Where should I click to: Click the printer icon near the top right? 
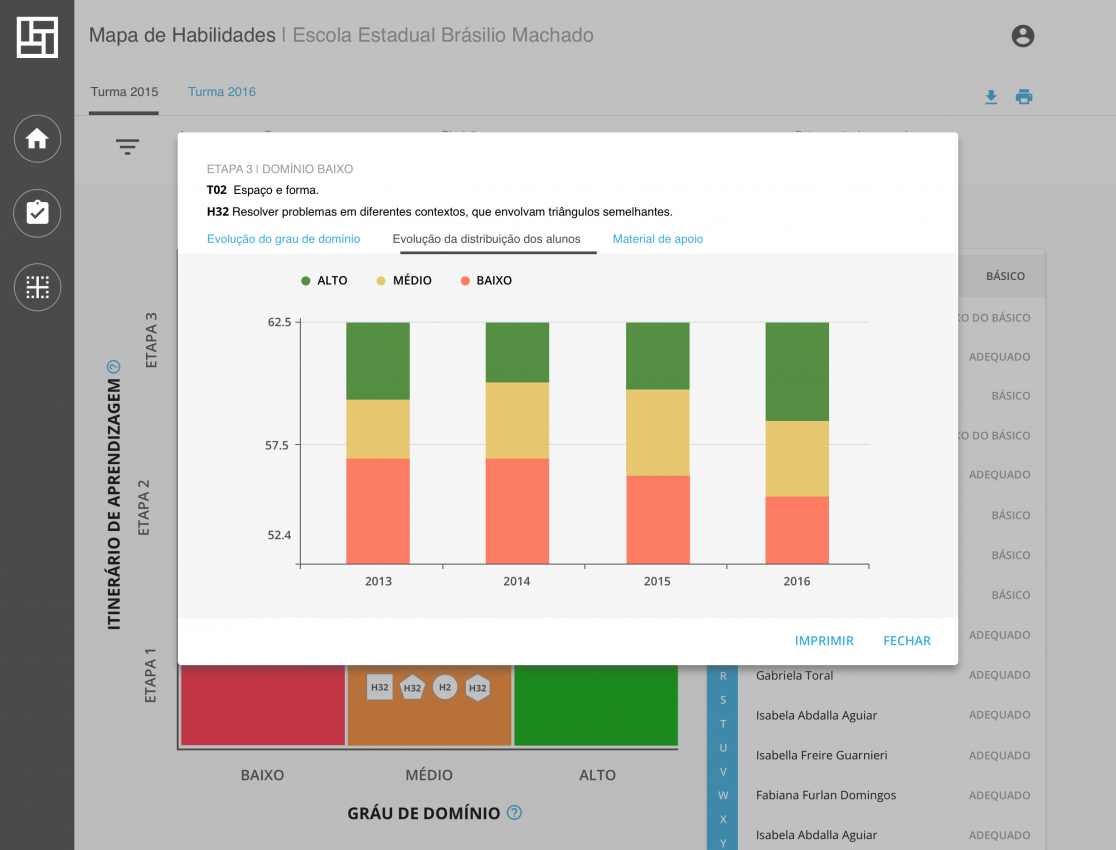coord(1024,97)
